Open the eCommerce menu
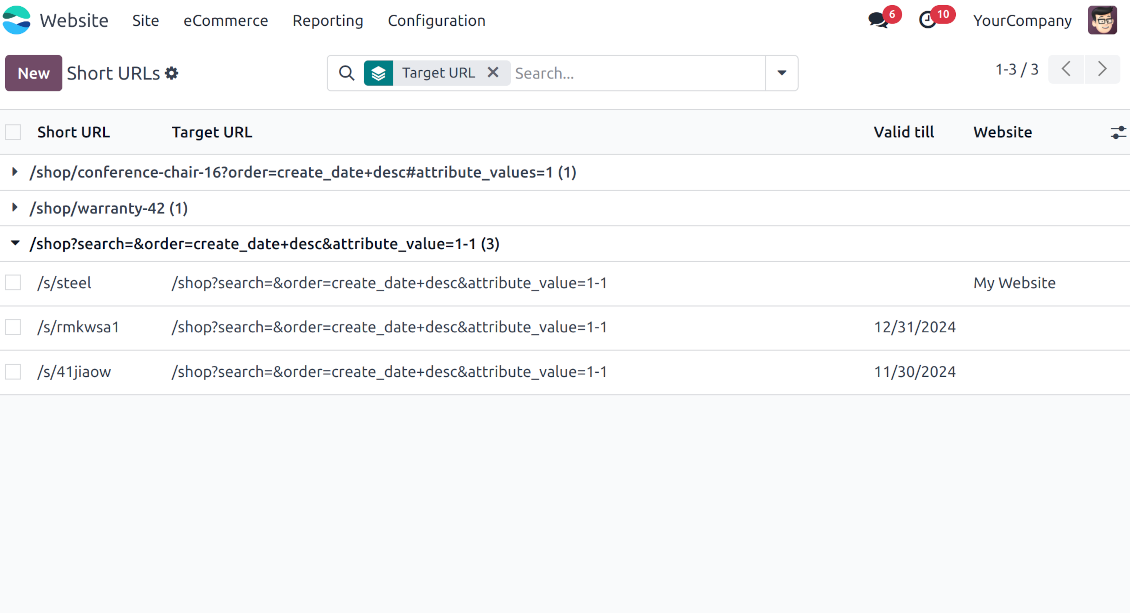1130x613 pixels. click(x=225, y=21)
